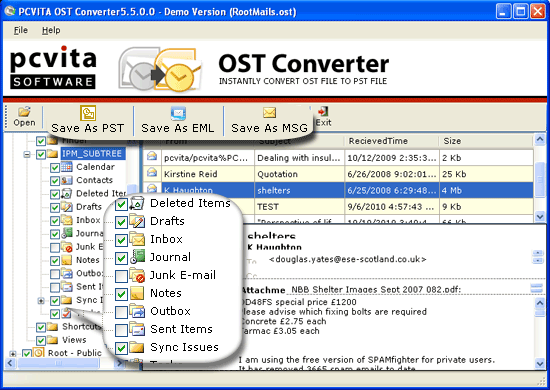The width and height of the screenshot is (550, 390).
Task: Expand the Root - Public node
Action: pos(13,354)
